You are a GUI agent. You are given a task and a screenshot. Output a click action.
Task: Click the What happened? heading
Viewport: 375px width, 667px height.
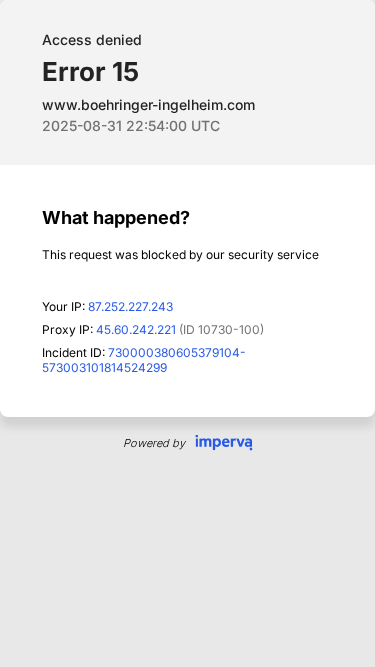(116, 218)
